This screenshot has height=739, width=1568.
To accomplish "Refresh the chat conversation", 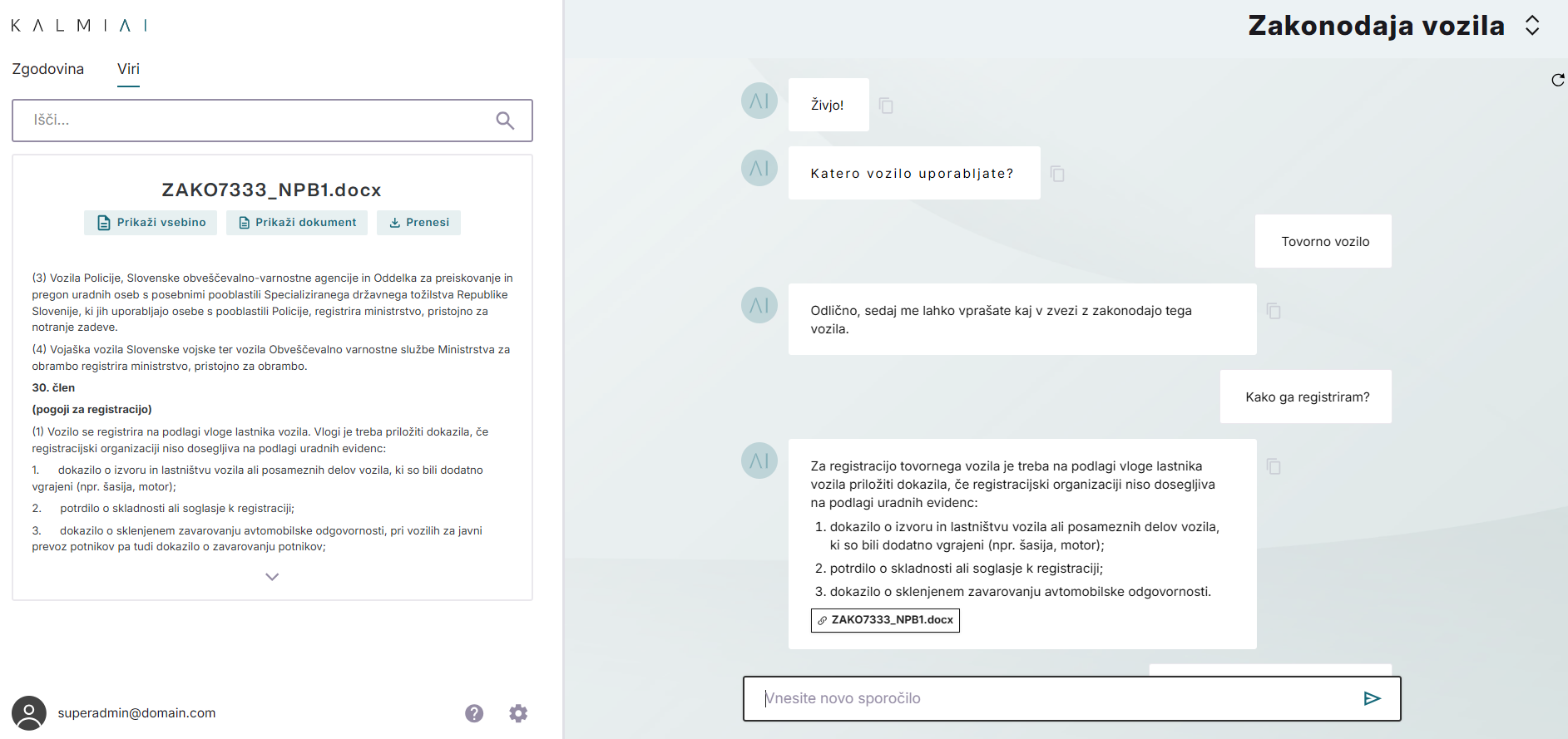I will (x=1557, y=81).
